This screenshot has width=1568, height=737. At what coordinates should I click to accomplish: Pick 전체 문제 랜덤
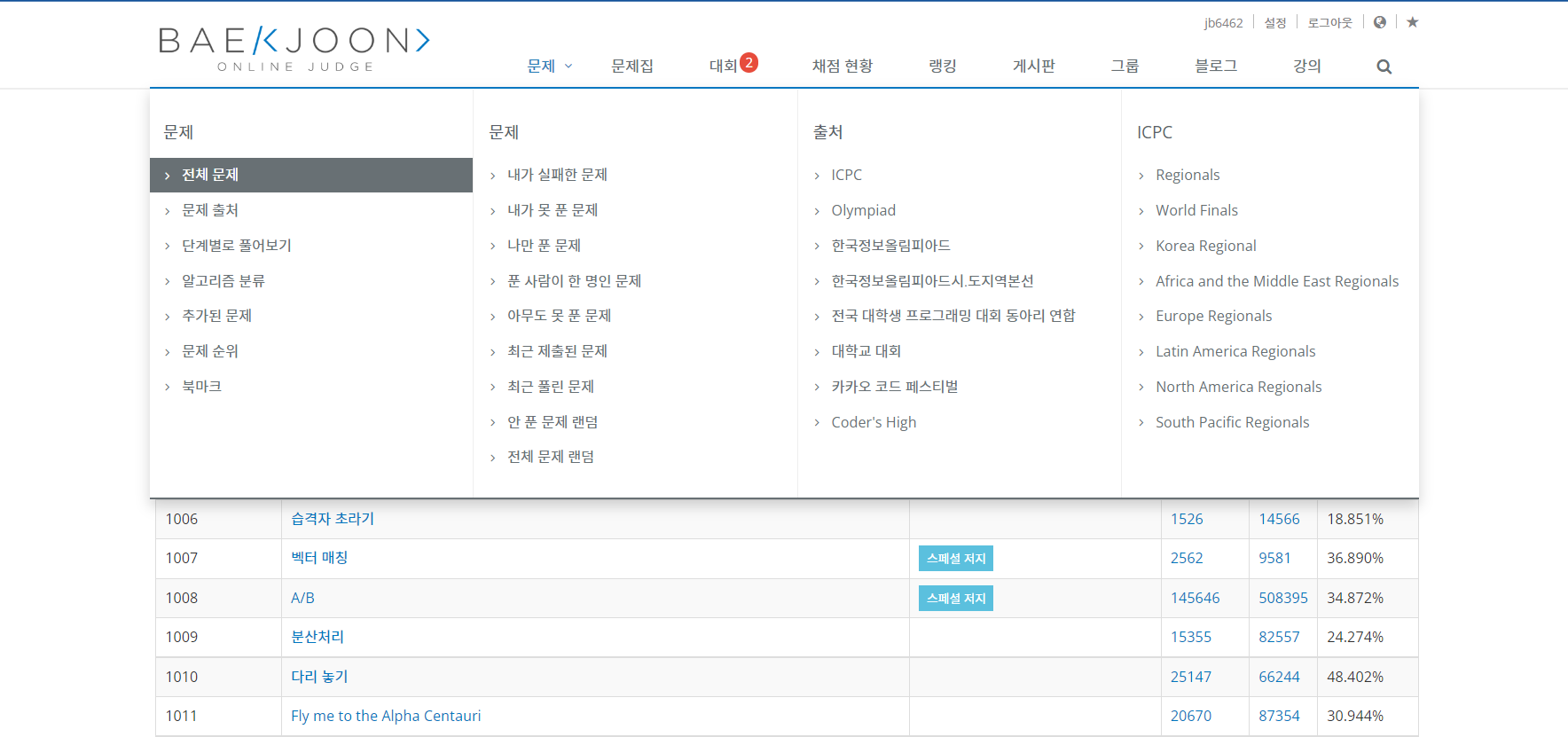(551, 457)
